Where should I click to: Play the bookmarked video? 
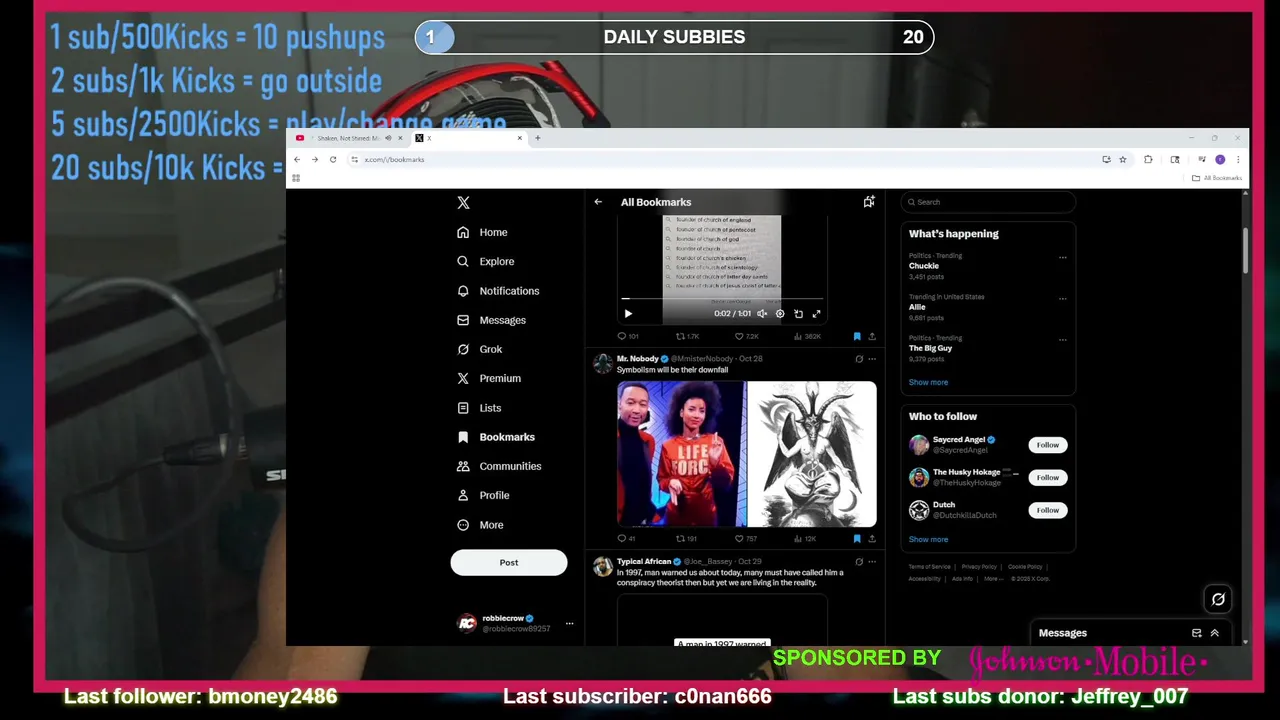coord(628,314)
